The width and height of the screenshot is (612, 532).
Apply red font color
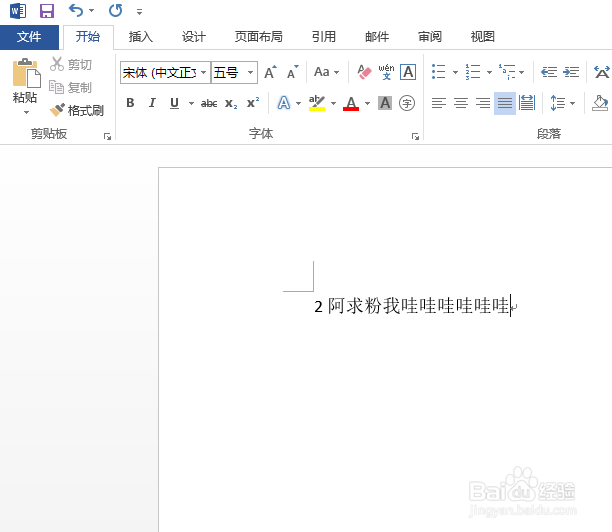(x=351, y=103)
